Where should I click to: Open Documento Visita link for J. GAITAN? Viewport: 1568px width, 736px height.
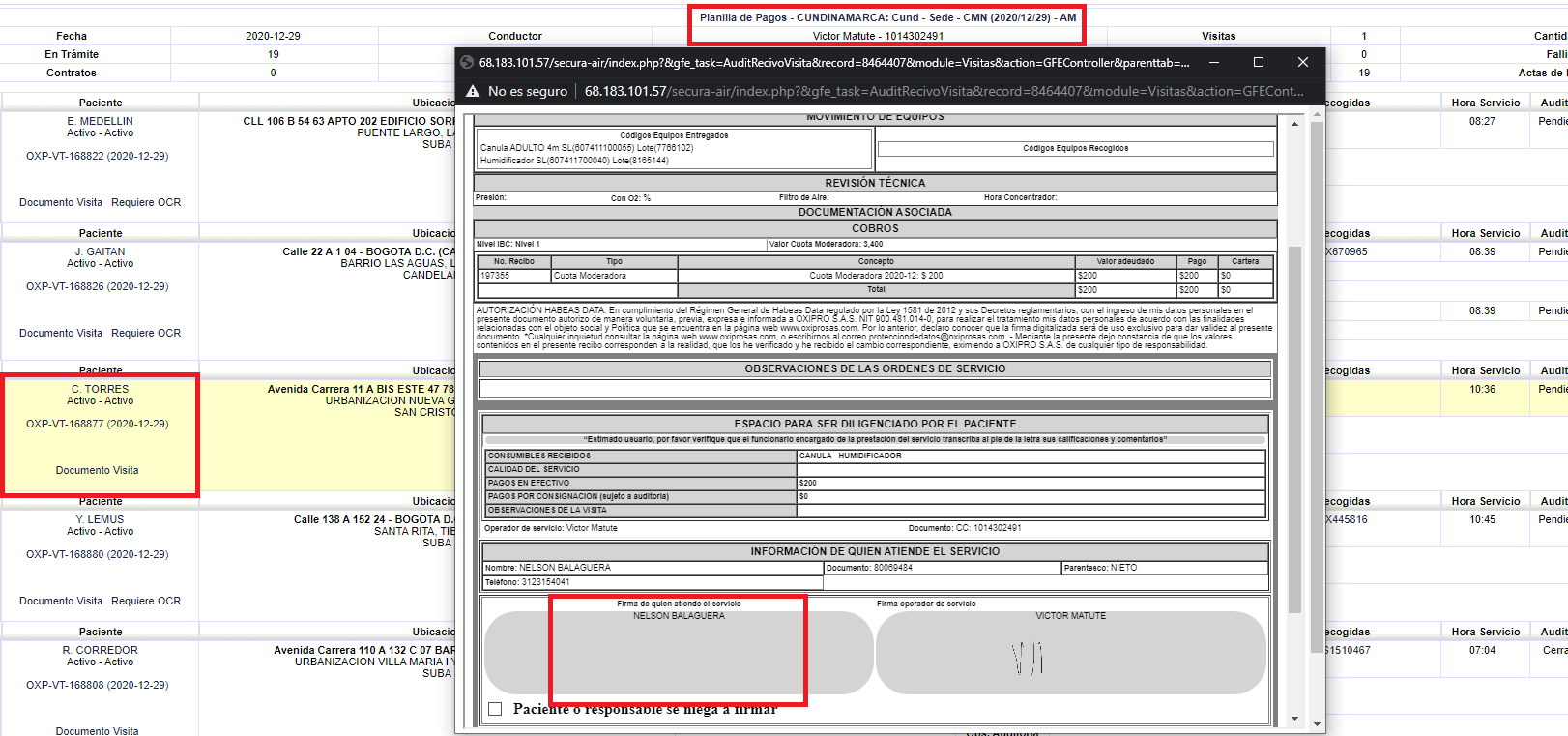click(61, 333)
